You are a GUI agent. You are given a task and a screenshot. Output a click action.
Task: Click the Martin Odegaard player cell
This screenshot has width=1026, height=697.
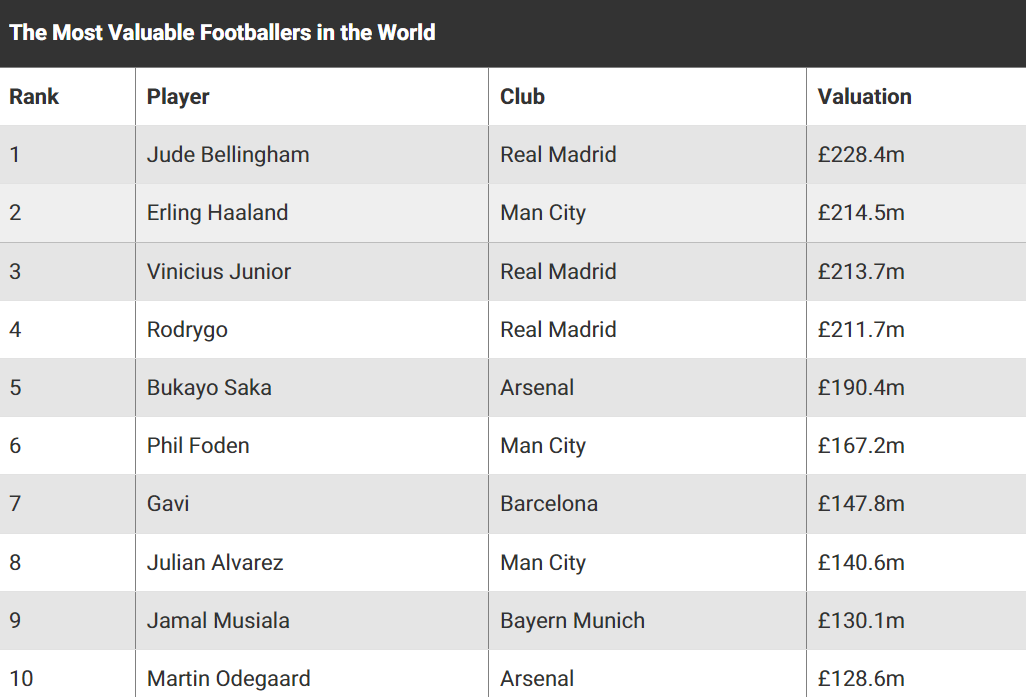click(228, 679)
